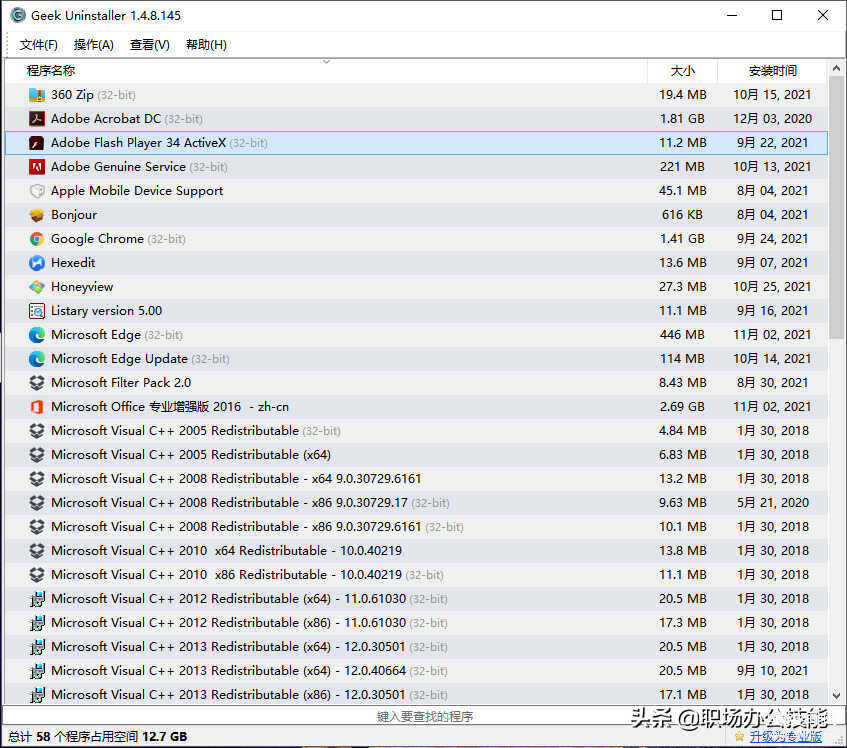
Task: Open the 文件(F) menu
Action: [x=39, y=45]
